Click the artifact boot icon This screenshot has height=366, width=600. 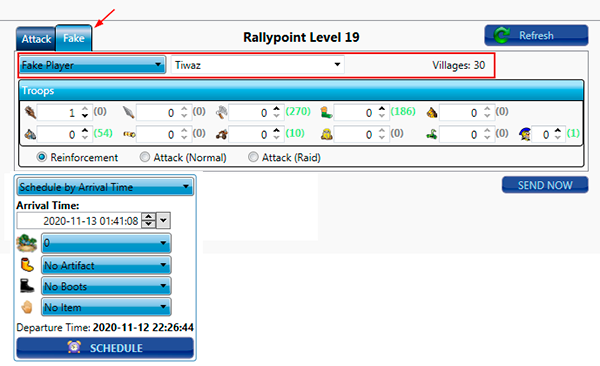(27, 265)
